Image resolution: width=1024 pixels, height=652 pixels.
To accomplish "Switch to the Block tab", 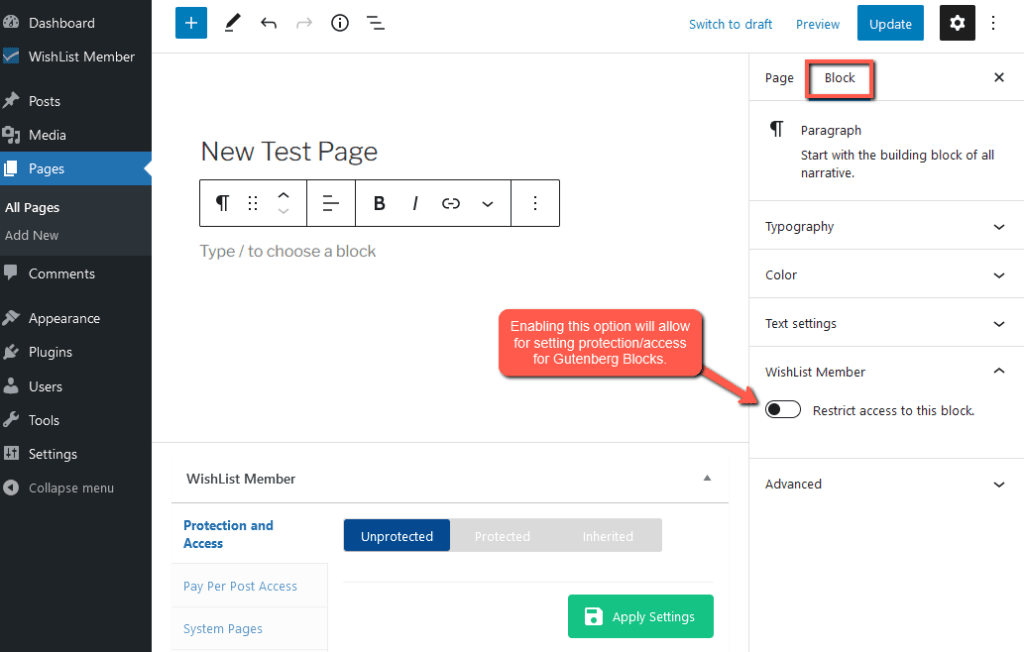I will click(839, 78).
